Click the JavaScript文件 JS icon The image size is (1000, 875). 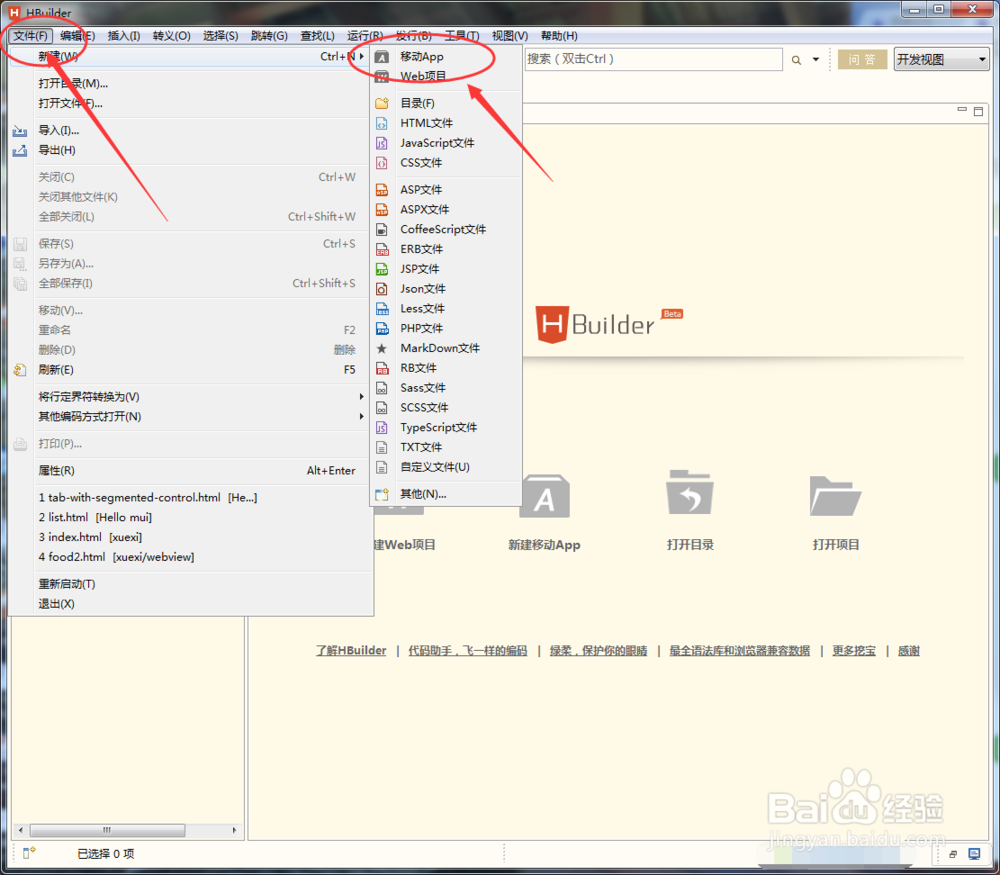pos(381,143)
